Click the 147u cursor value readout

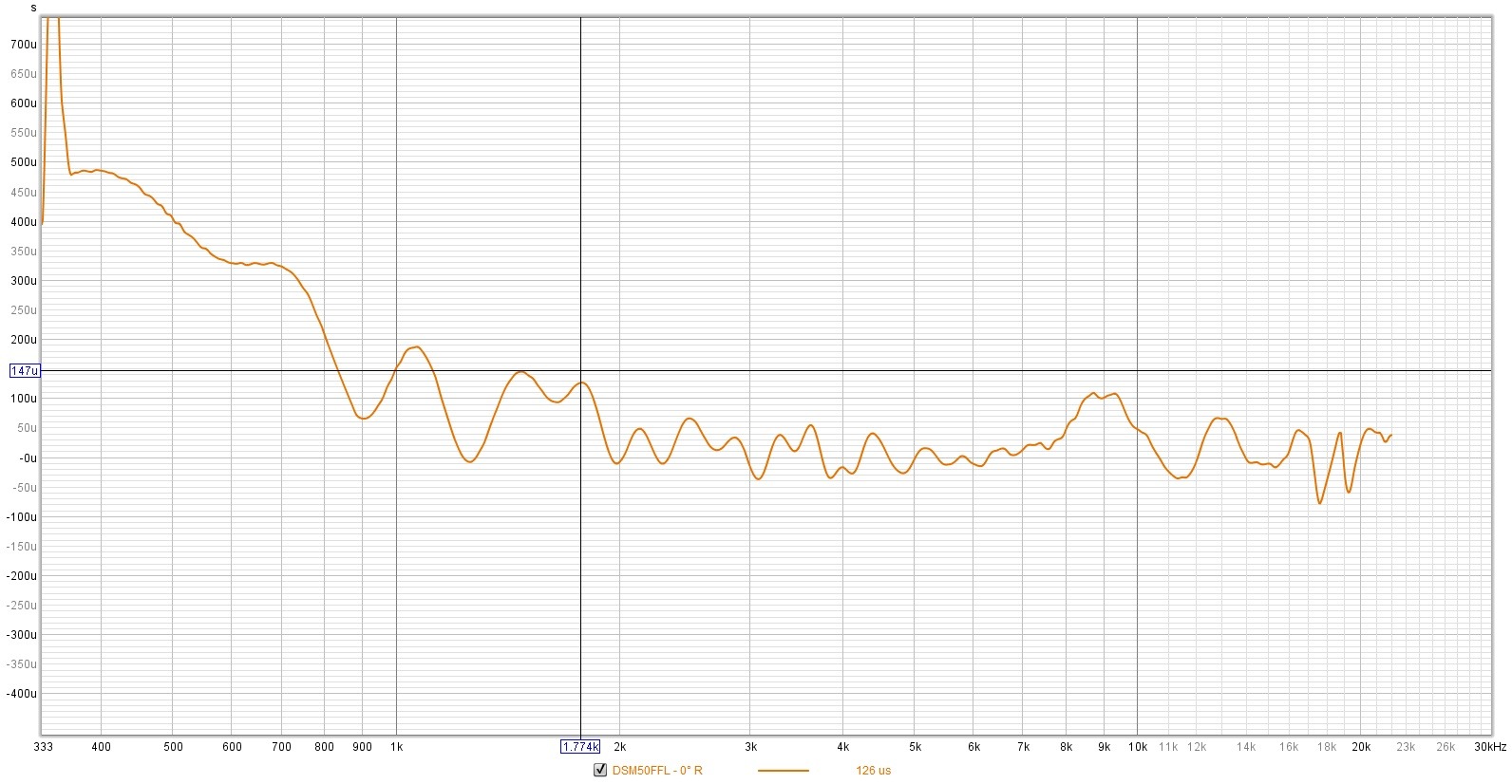25,370
